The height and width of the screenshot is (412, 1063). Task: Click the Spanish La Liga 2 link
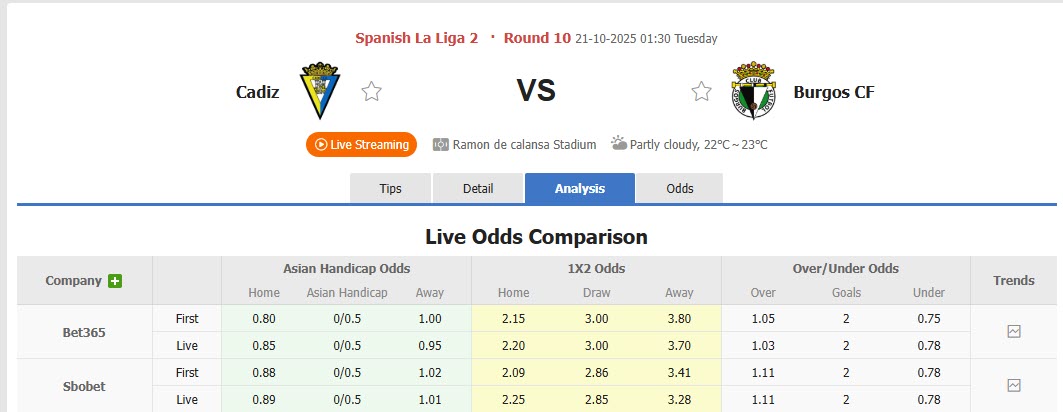pos(416,38)
